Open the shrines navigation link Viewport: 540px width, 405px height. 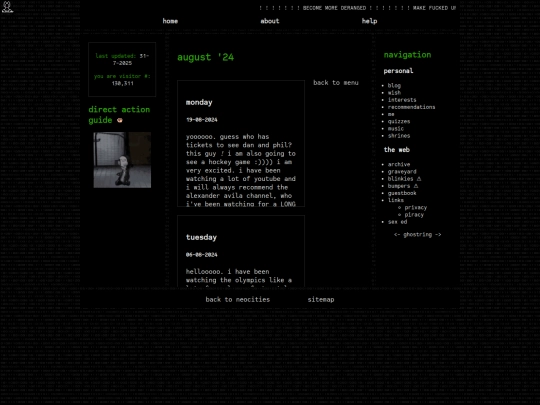(x=399, y=136)
